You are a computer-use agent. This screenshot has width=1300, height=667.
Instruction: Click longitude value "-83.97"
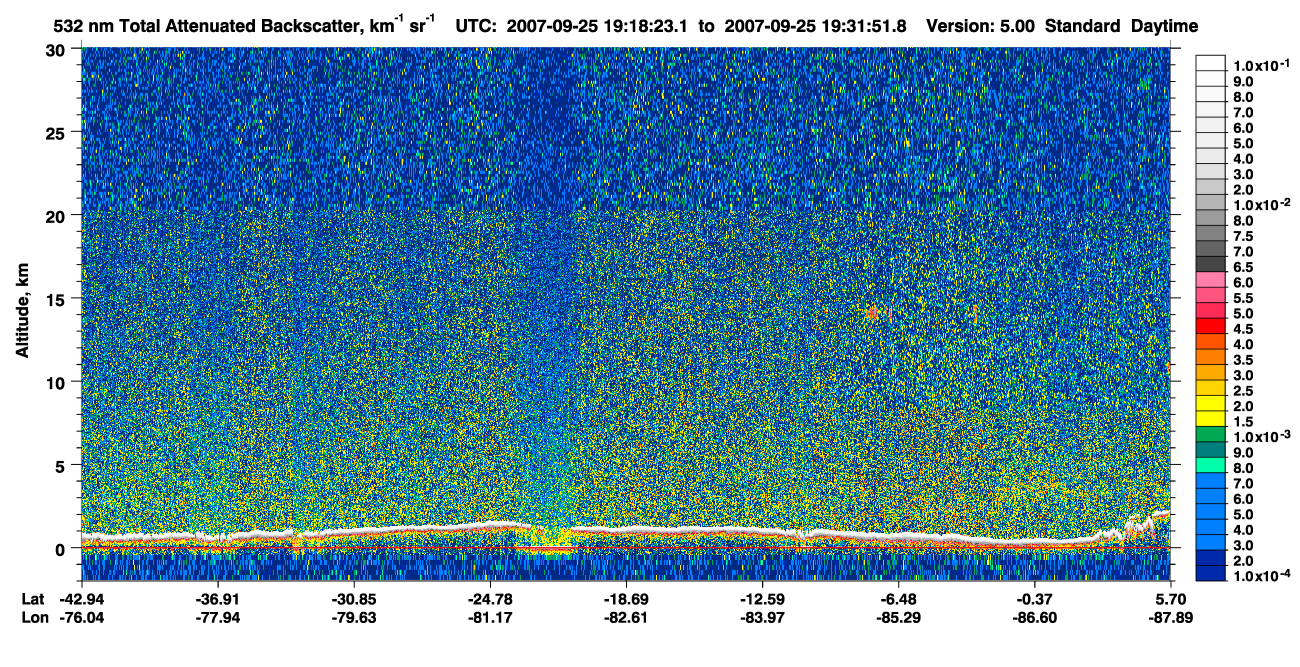(x=762, y=617)
